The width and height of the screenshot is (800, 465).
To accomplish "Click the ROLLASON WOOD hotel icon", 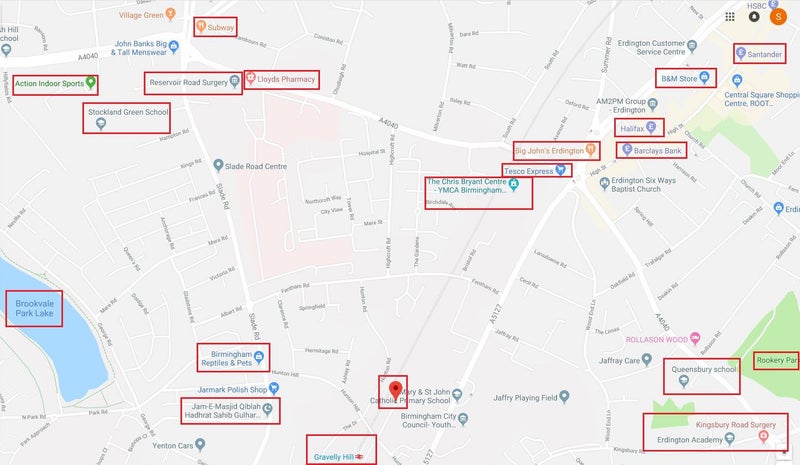I will (x=694, y=338).
